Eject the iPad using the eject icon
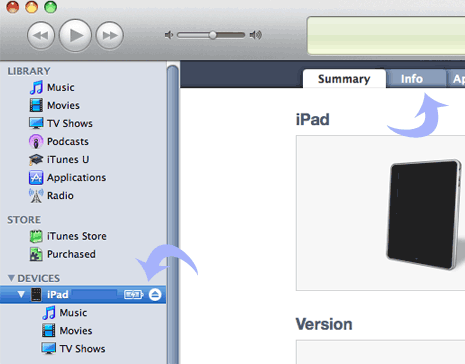Screen dimensions: 465x364 pos(155,295)
